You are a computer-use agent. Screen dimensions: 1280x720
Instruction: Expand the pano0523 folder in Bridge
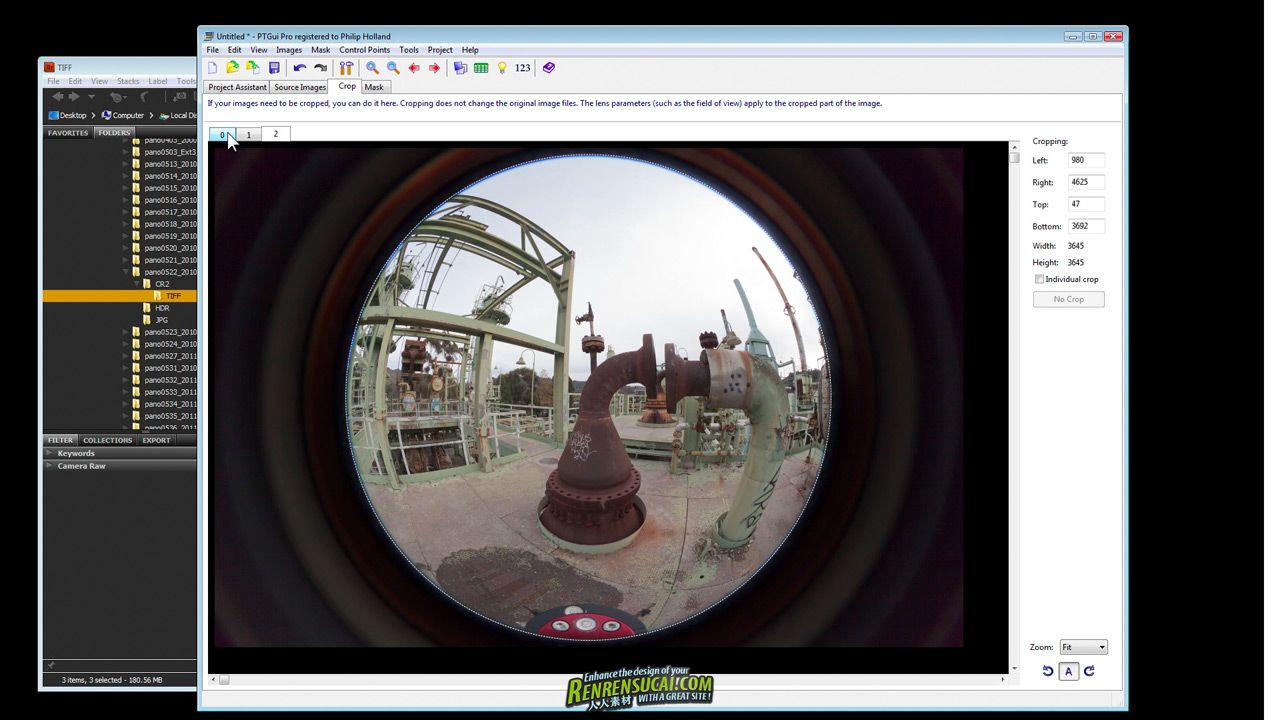126,332
